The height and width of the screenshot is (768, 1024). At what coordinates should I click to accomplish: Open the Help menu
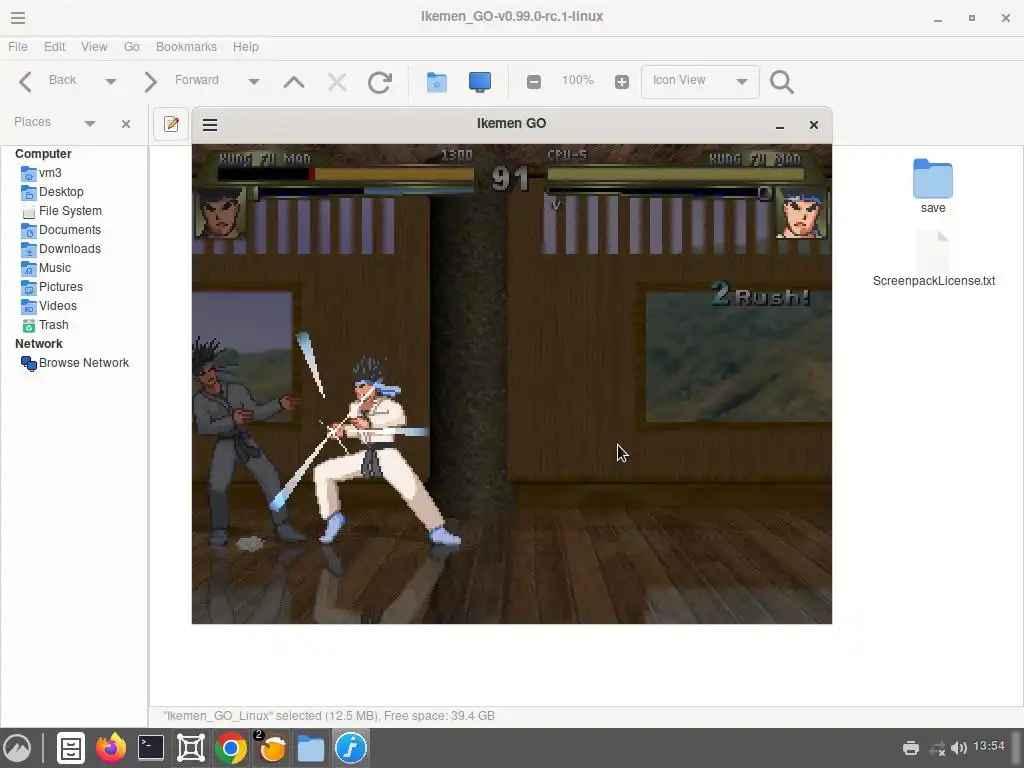click(x=246, y=47)
